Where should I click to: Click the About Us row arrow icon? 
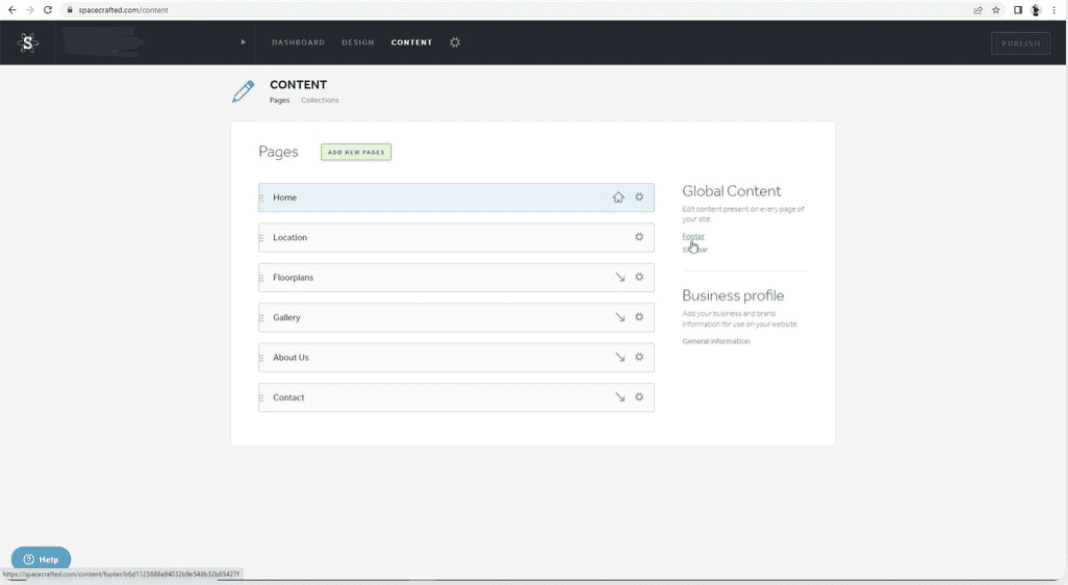620,357
